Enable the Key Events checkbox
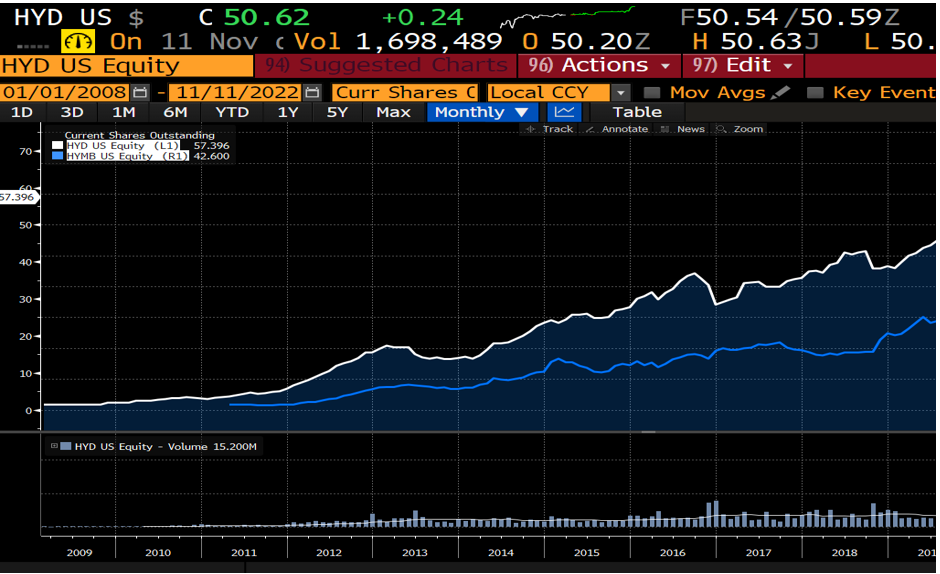940x574 pixels. pos(815,92)
